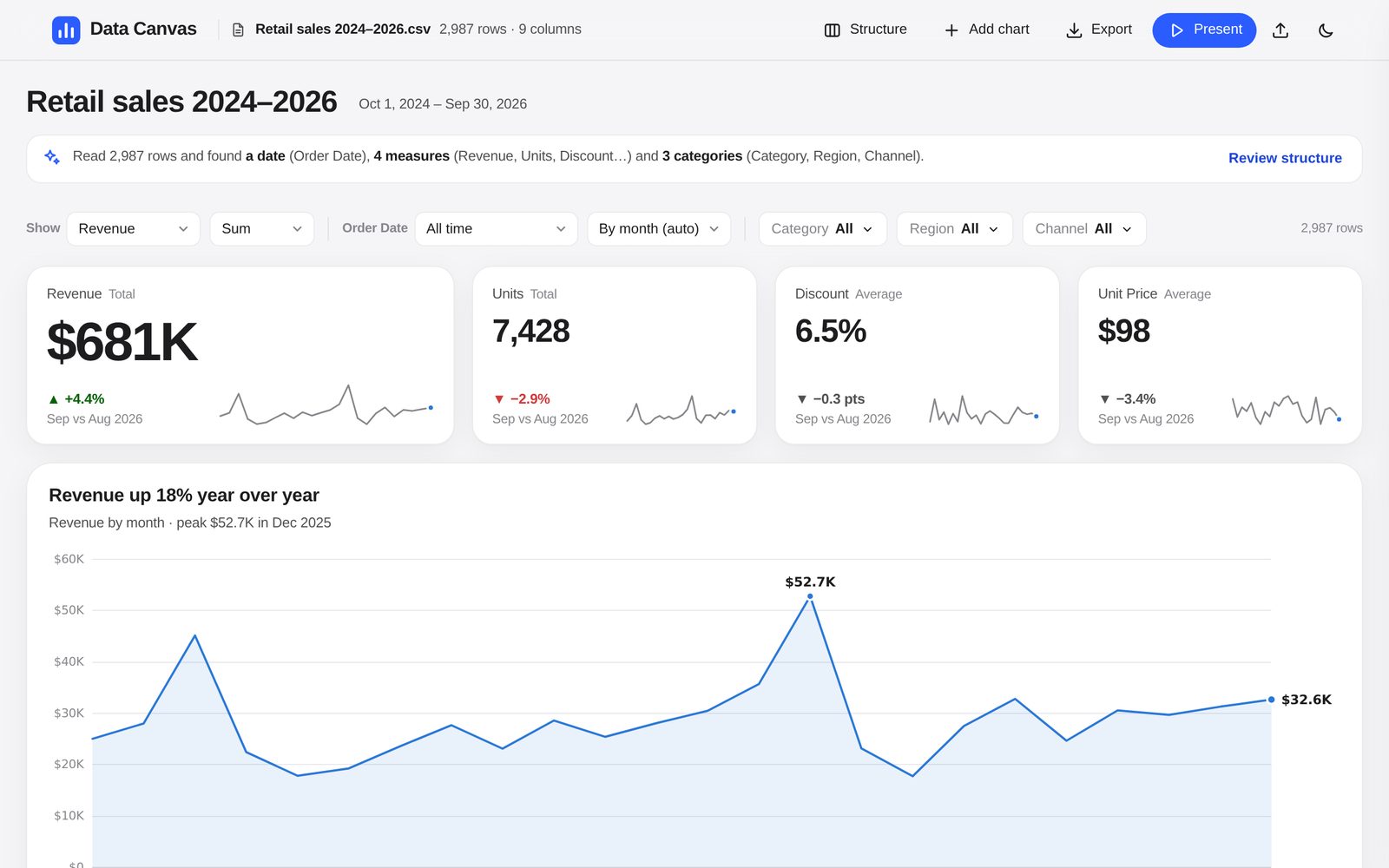1389x868 pixels.
Task: Click the Unit Price sparkline chart
Action: coord(1287,410)
